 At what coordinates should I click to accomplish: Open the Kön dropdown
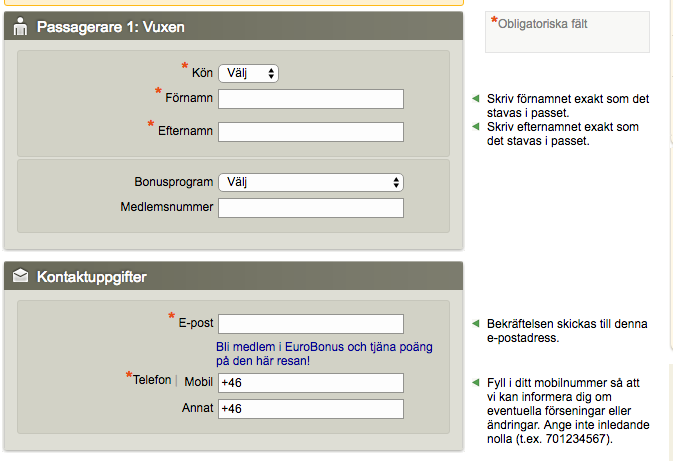pyautogui.click(x=247, y=73)
